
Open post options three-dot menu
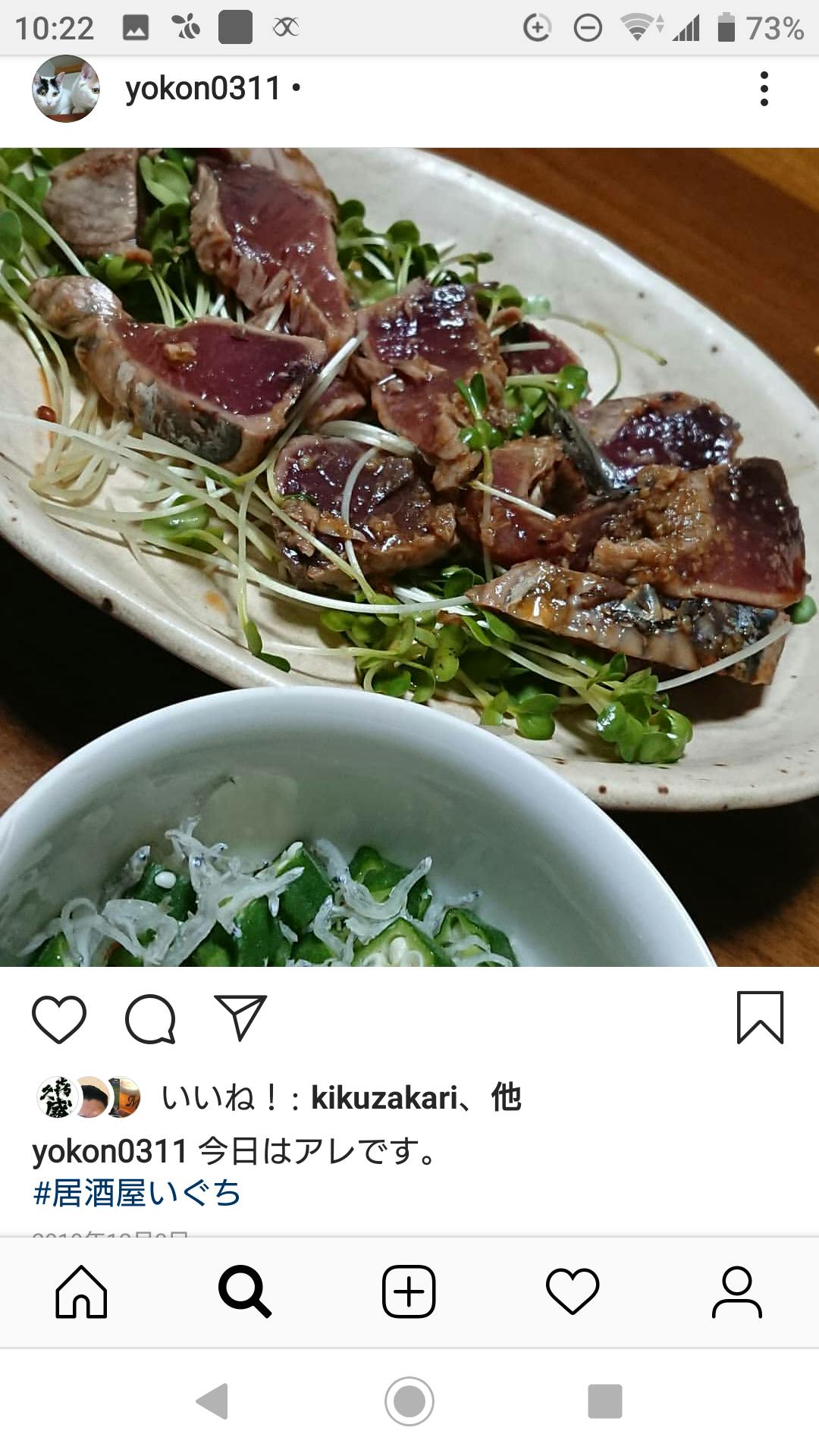coord(764,89)
